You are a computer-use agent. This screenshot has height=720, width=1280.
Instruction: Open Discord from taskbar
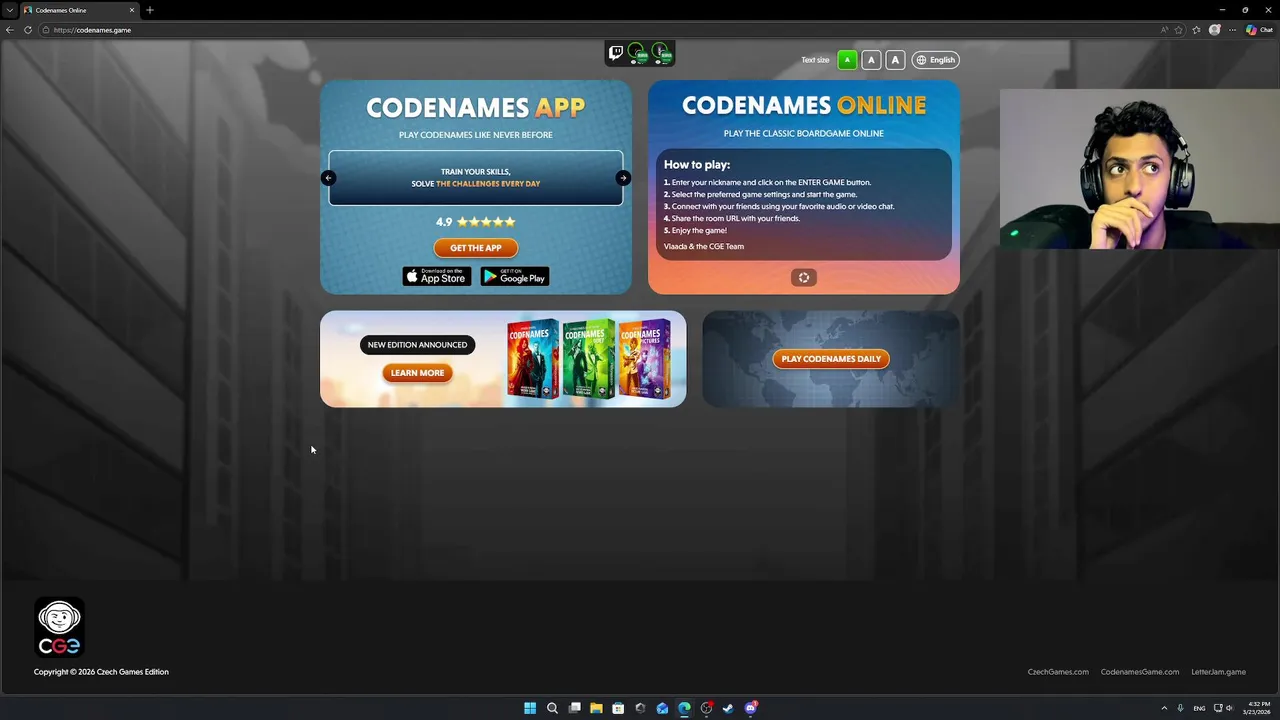pyautogui.click(x=750, y=708)
